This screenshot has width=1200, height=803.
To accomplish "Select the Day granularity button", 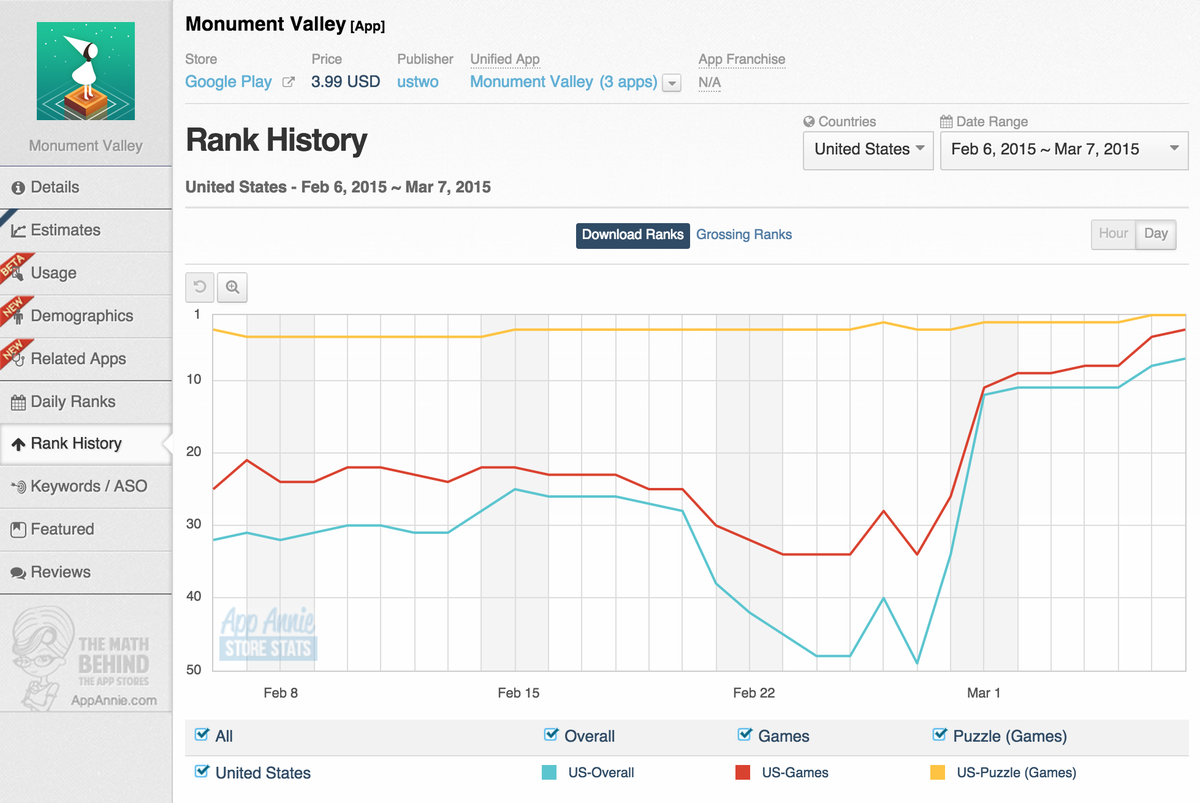I will (x=1156, y=234).
